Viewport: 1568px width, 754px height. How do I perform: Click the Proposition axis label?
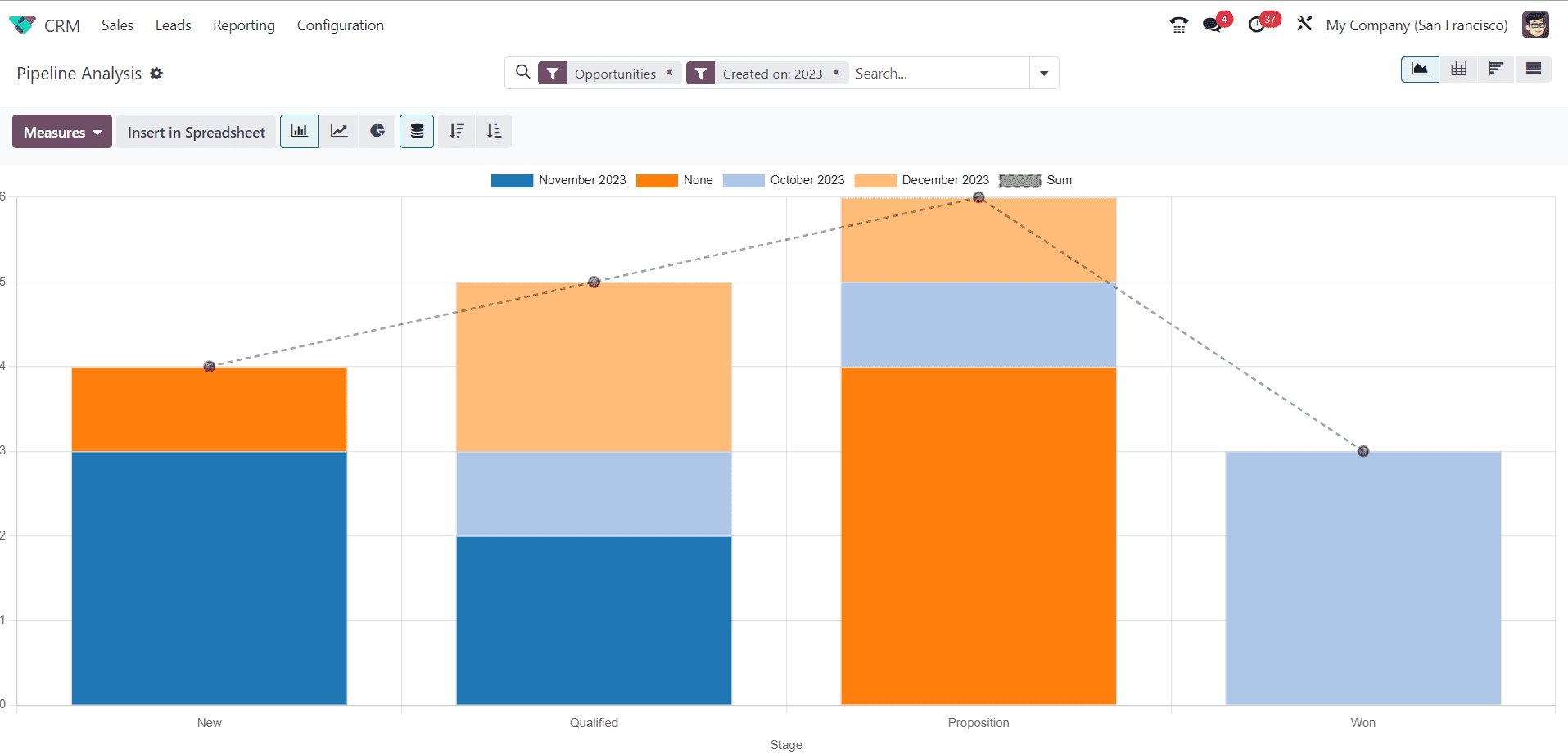pyautogui.click(x=978, y=723)
